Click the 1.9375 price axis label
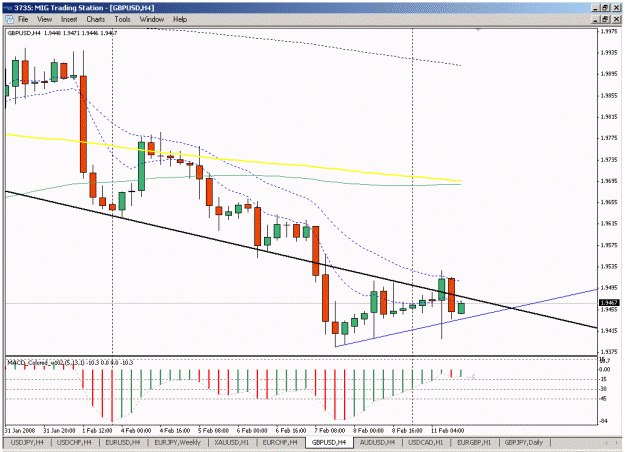 pos(609,352)
